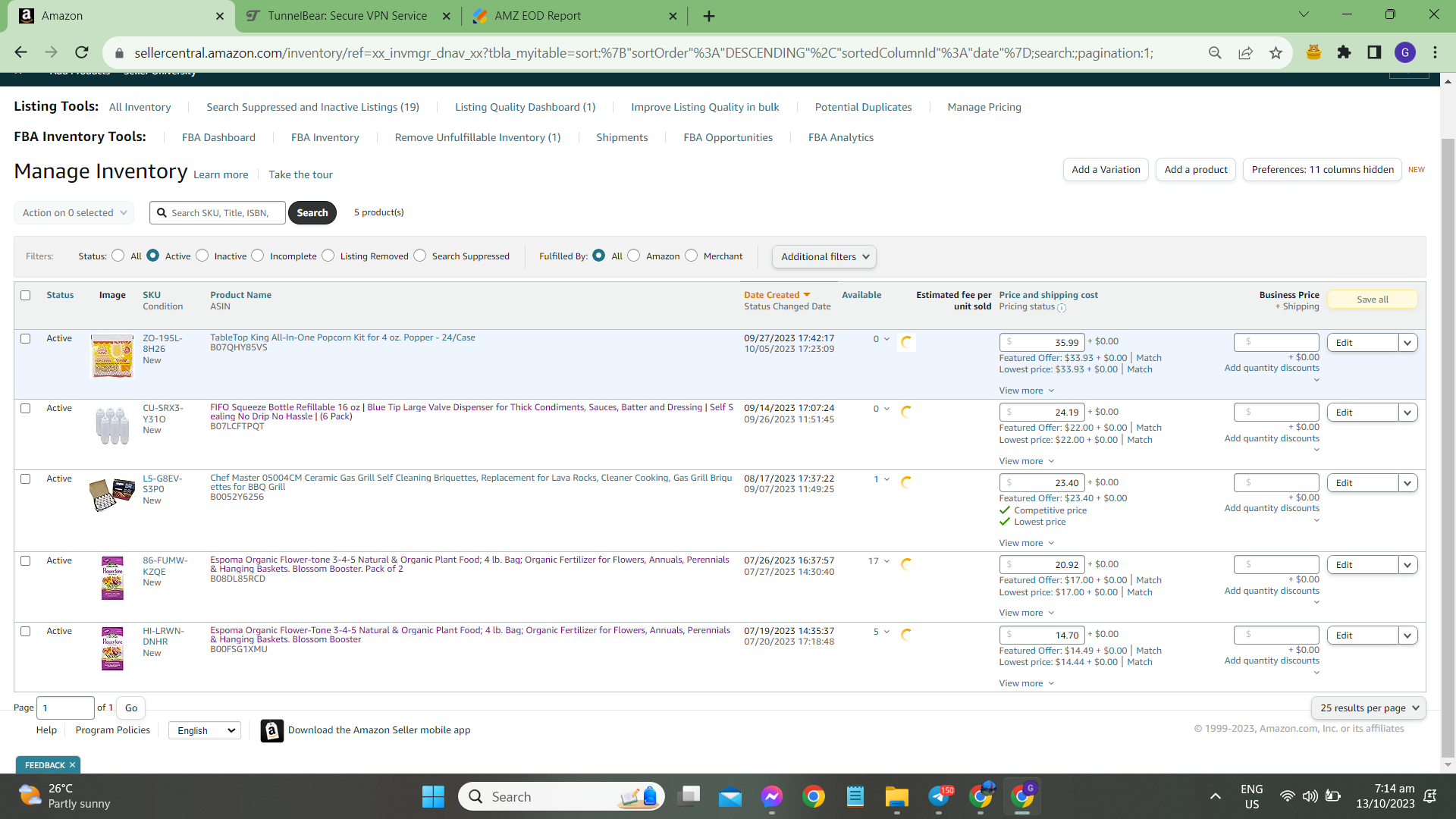Check the FIFO Squeeze Bottle row

(x=26, y=409)
